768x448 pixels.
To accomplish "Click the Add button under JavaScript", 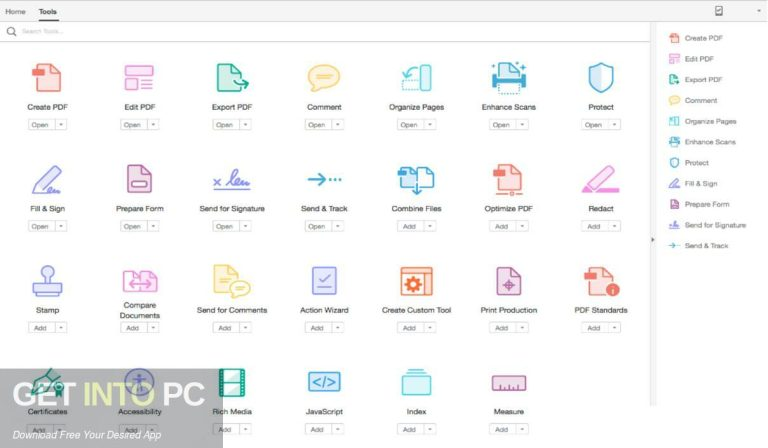I will (x=317, y=429).
